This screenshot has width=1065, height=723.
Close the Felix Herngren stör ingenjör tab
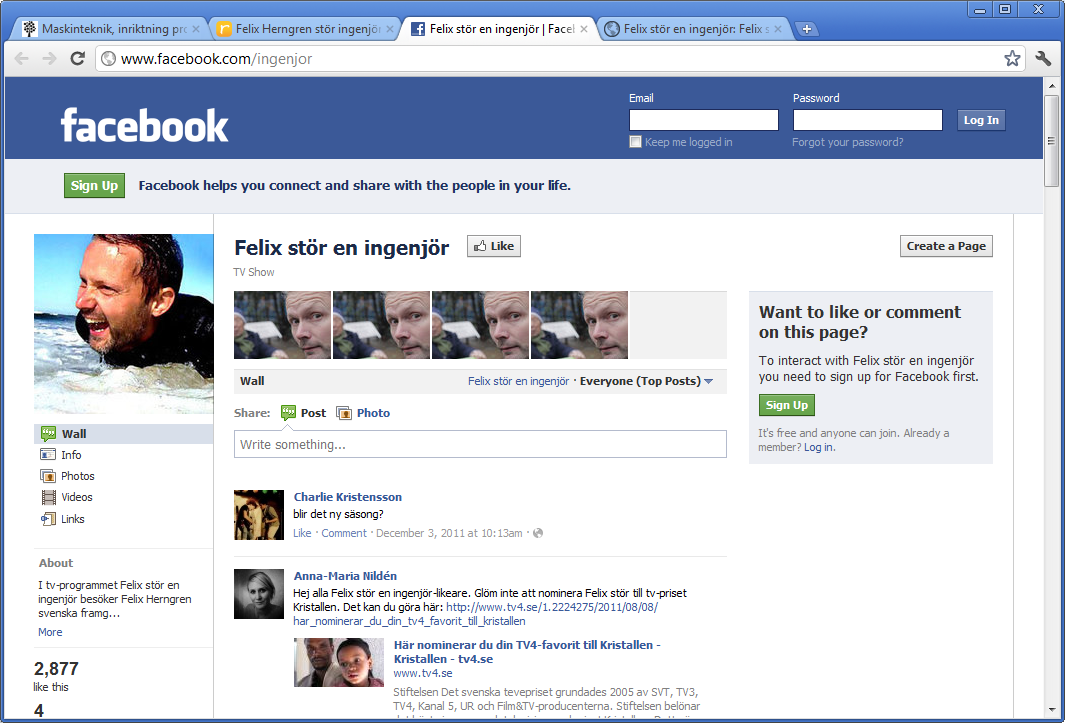[x=390, y=29]
